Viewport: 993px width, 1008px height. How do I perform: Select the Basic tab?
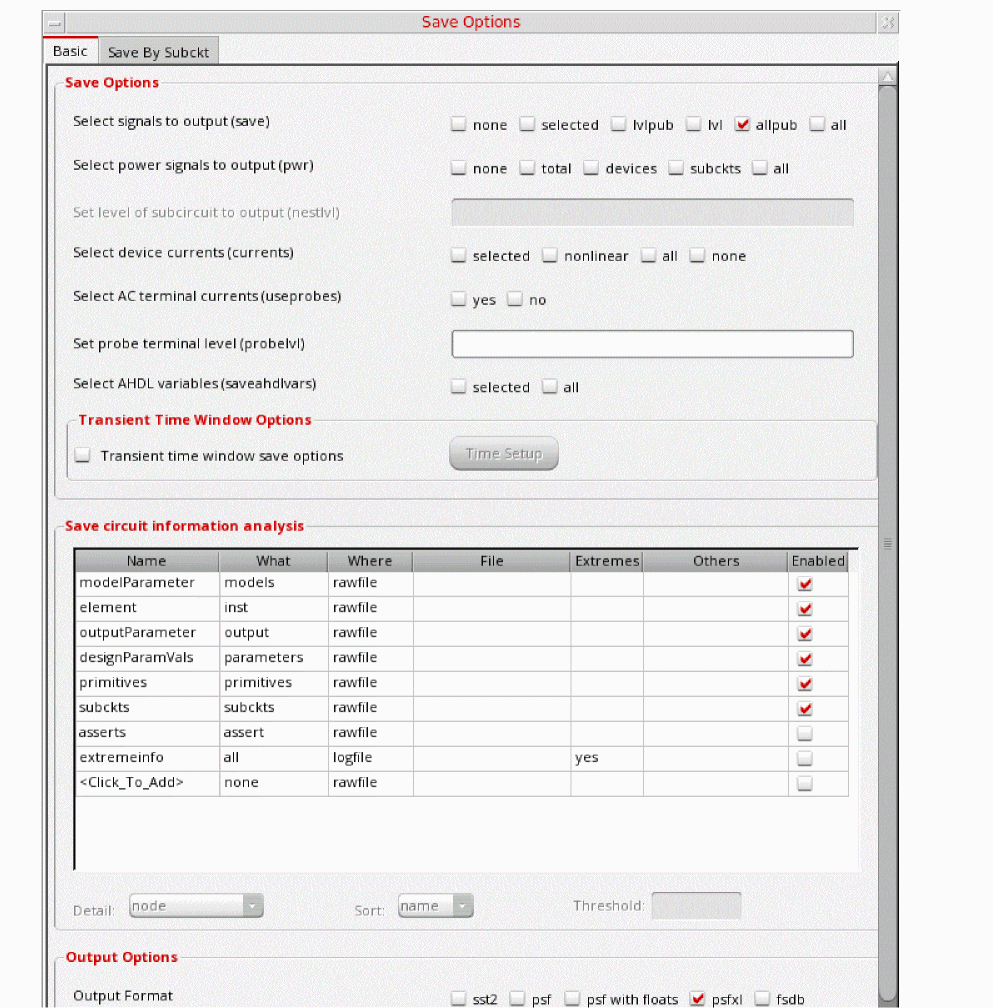[70, 51]
